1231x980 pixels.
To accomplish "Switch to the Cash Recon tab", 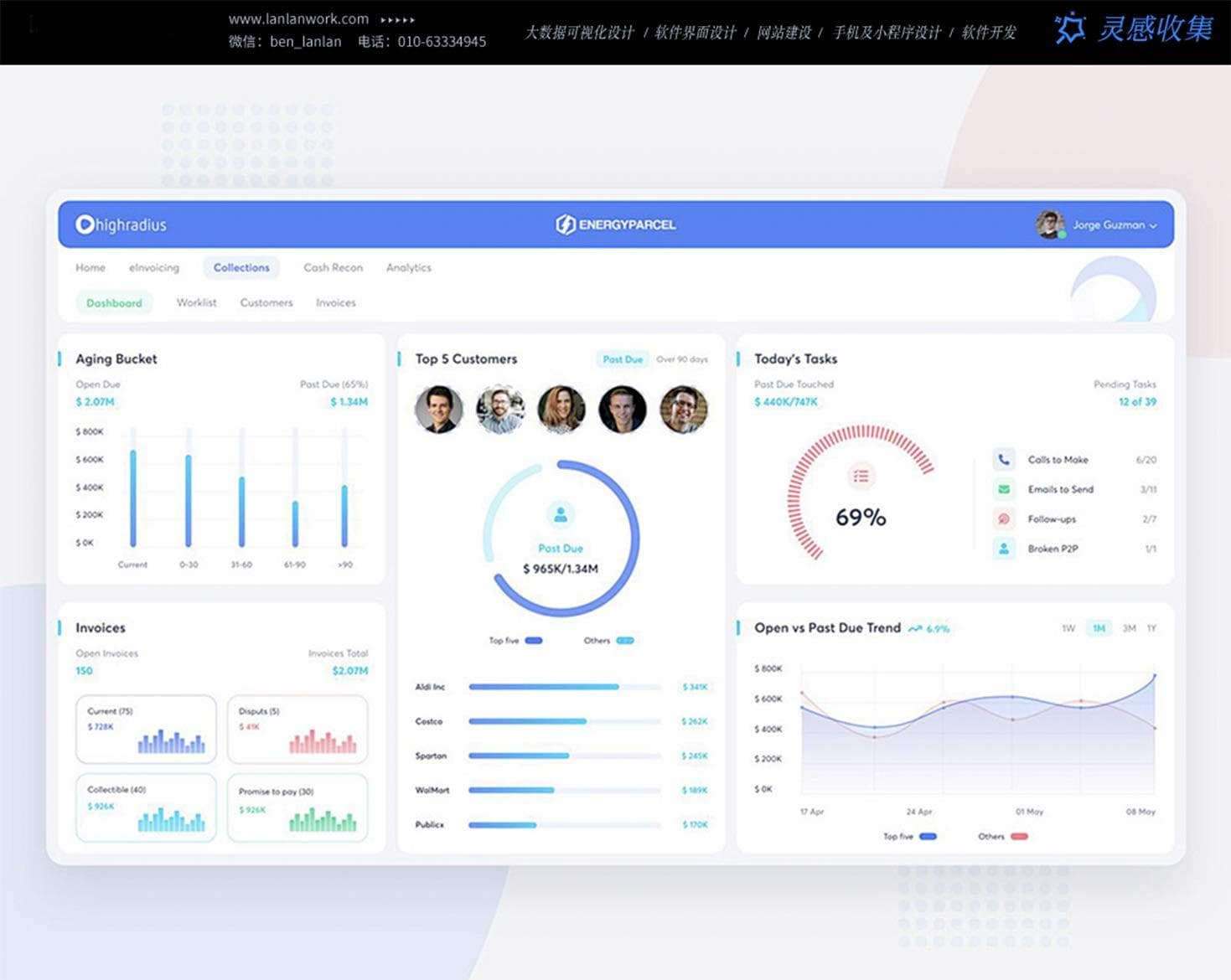I will point(333,268).
